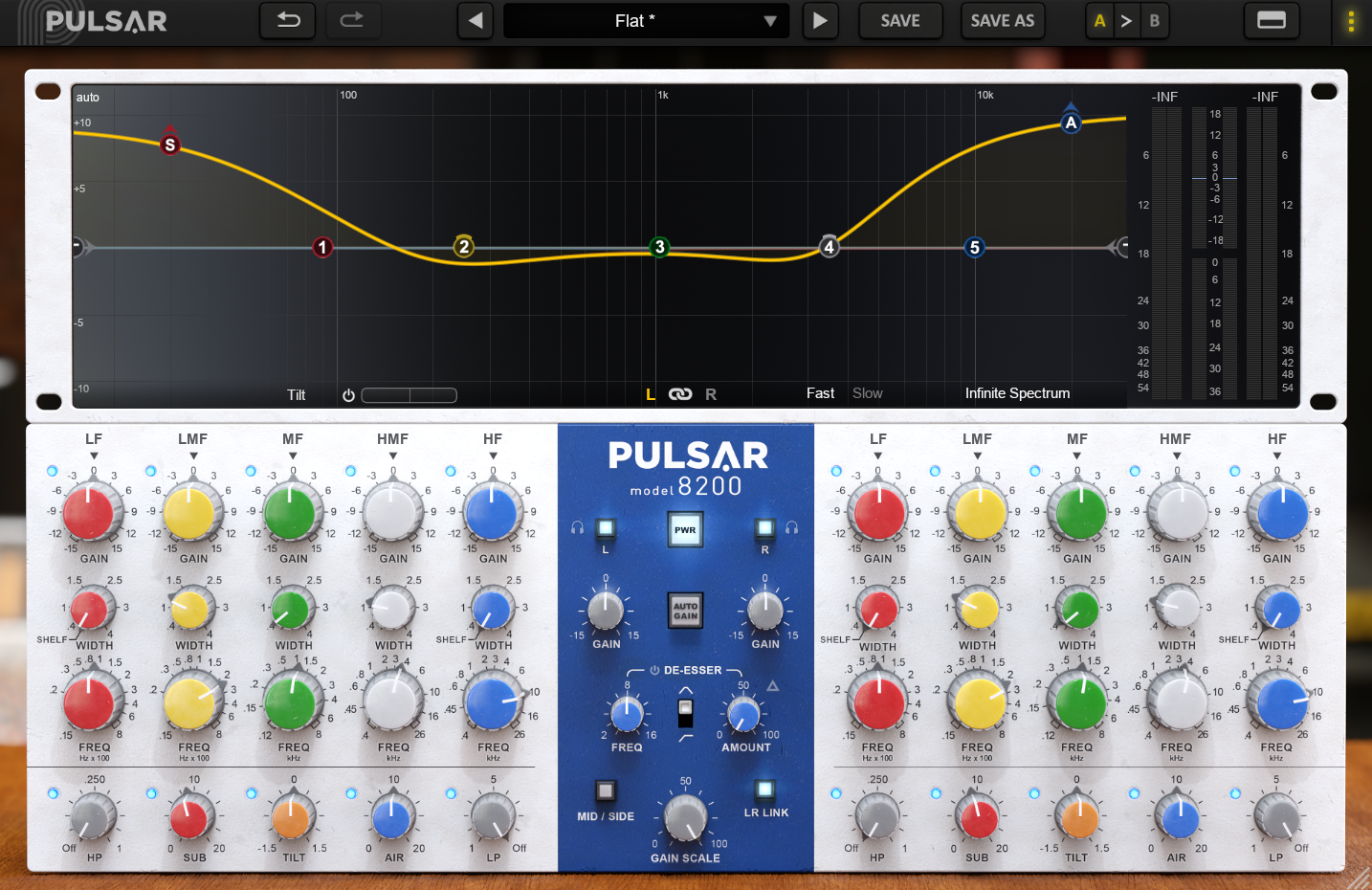Undo the last change
The image size is (1372, 890).
click(288, 20)
